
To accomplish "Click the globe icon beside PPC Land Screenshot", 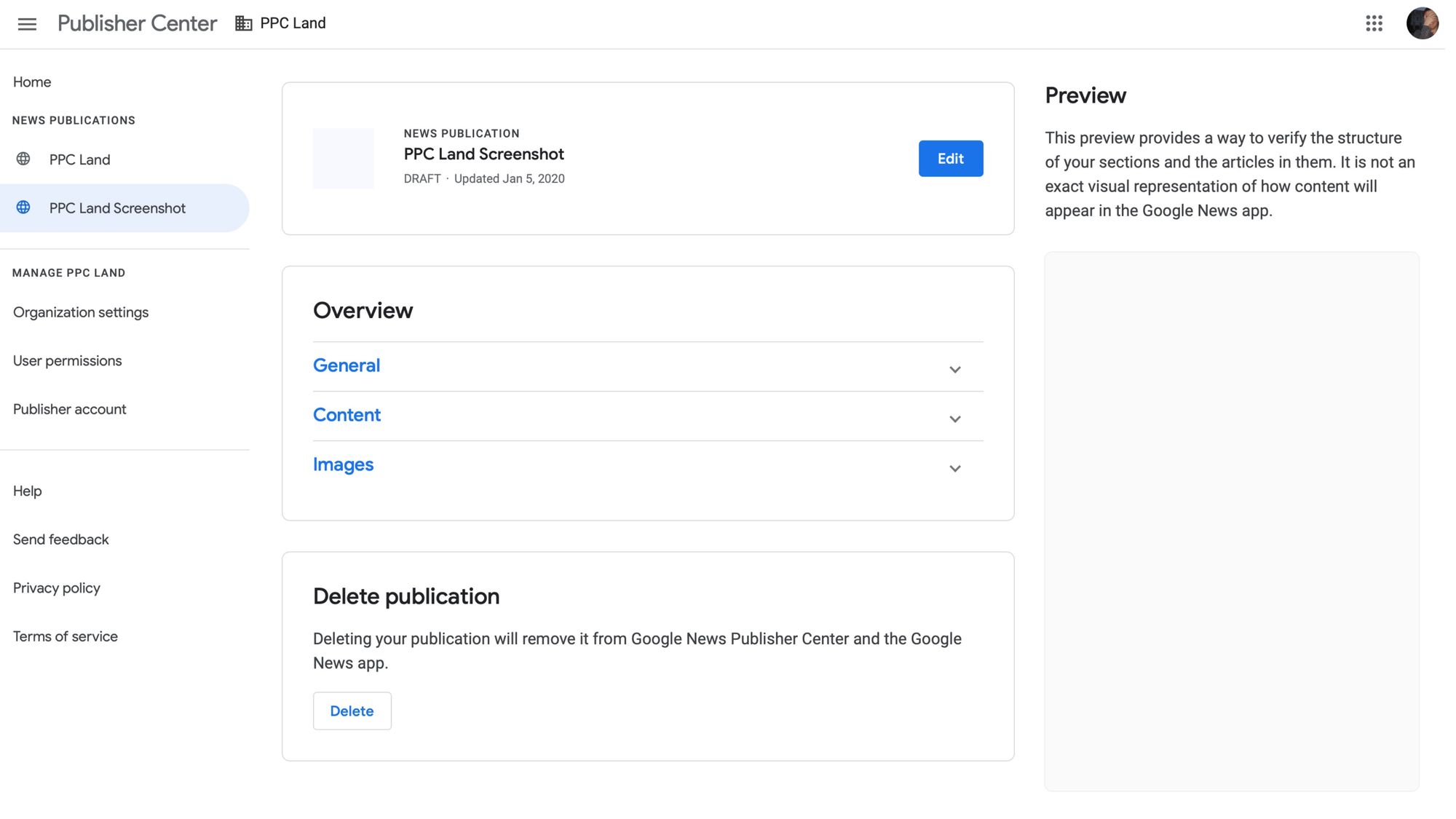I will [x=23, y=207].
